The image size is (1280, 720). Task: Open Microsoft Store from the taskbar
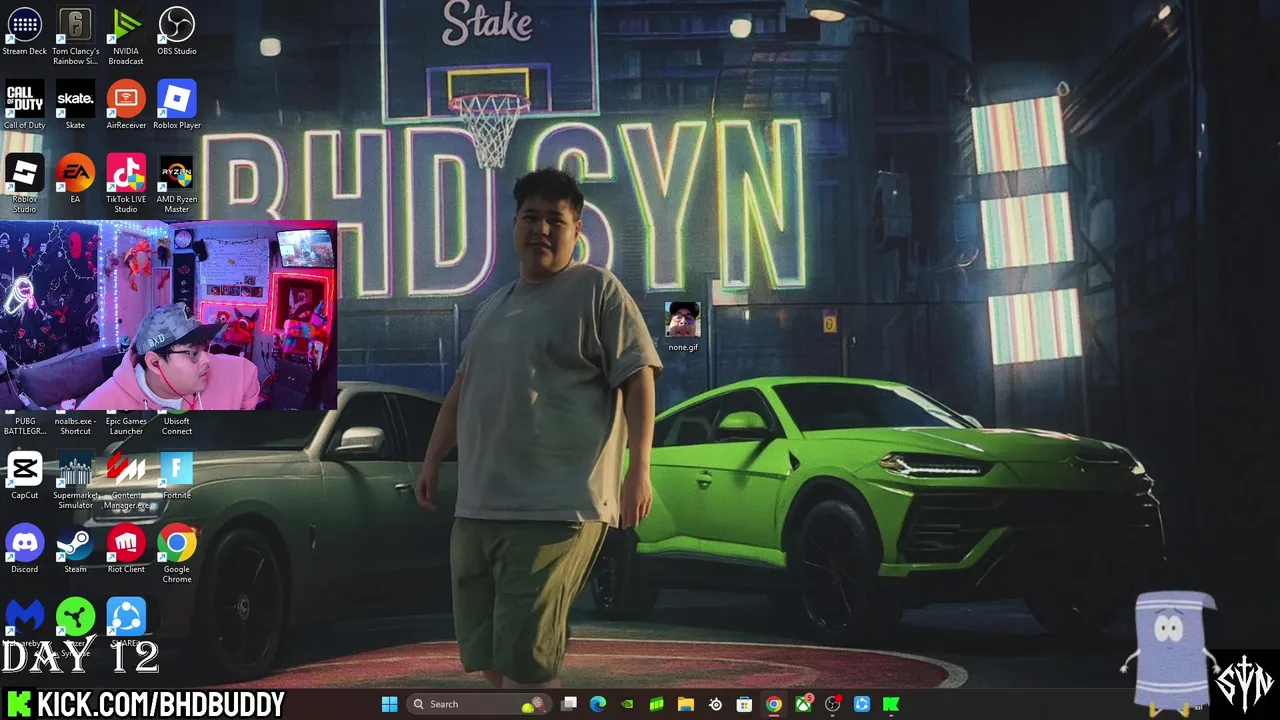[744, 704]
